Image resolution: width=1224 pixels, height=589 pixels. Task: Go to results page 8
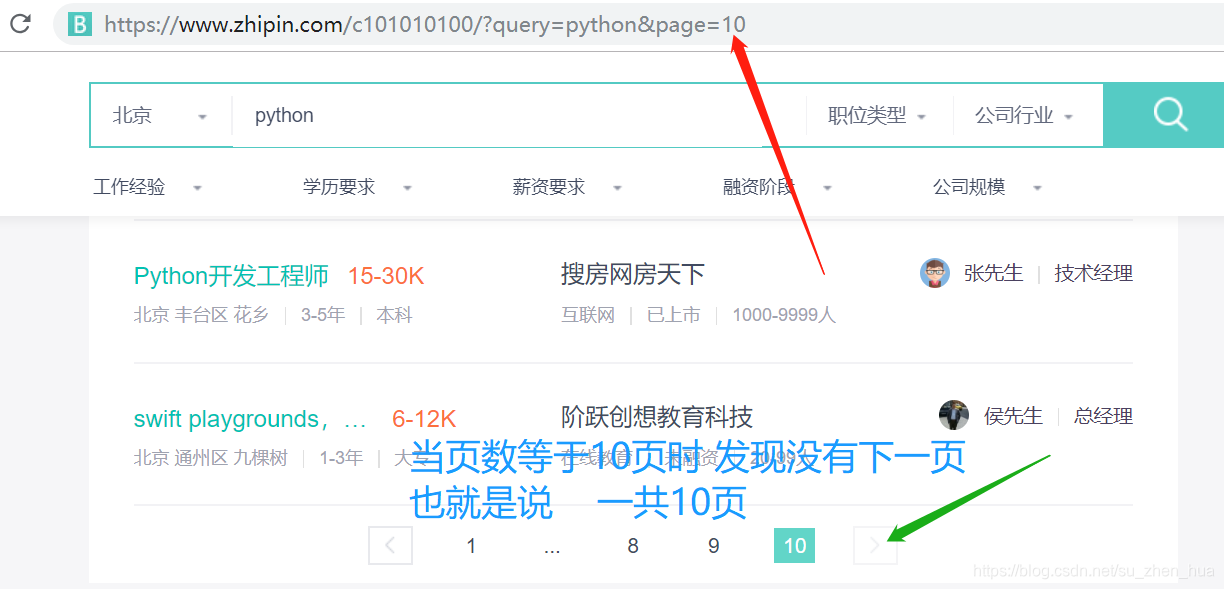tap(633, 545)
